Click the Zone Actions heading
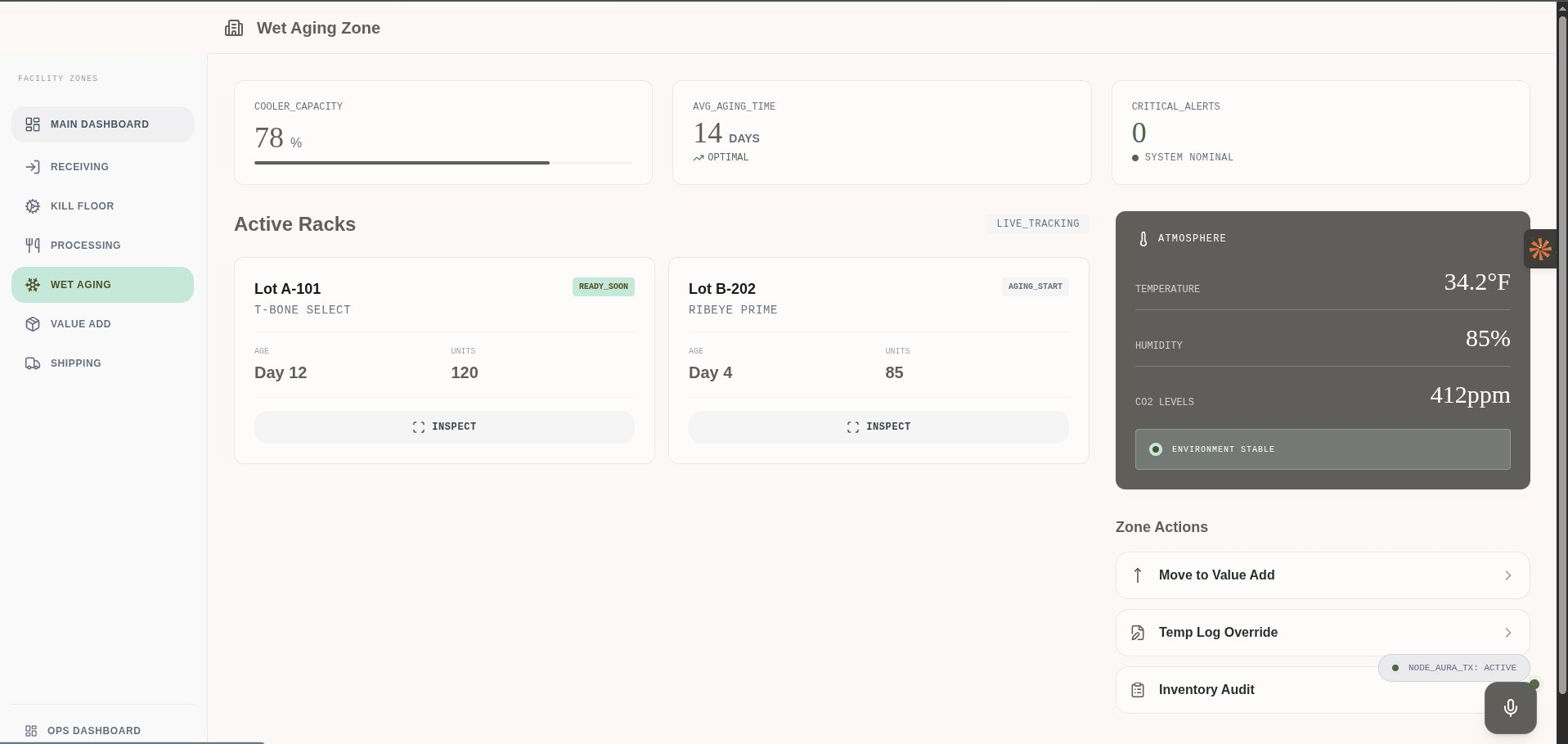The height and width of the screenshot is (744, 1568). [x=1161, y=528]
